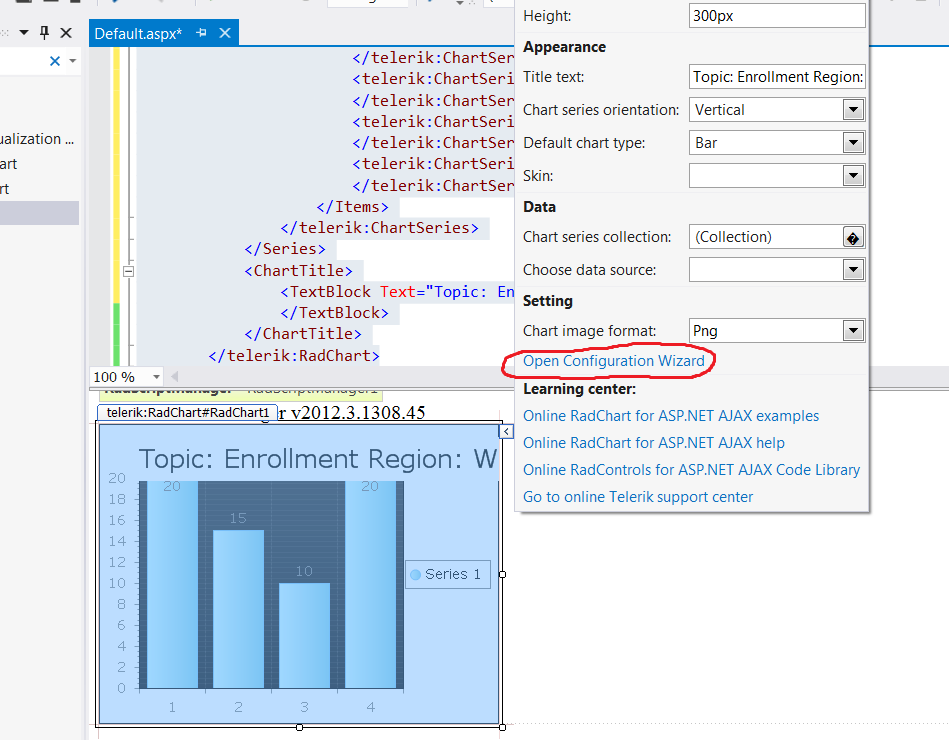
Task: Open left panel search options dropdown
Action: 73,61
